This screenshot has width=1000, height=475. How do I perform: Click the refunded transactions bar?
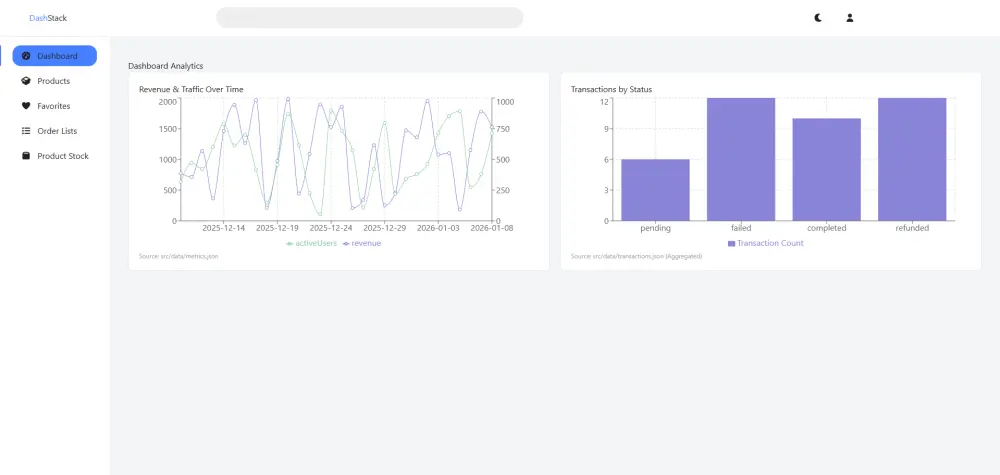coord(912,160)
